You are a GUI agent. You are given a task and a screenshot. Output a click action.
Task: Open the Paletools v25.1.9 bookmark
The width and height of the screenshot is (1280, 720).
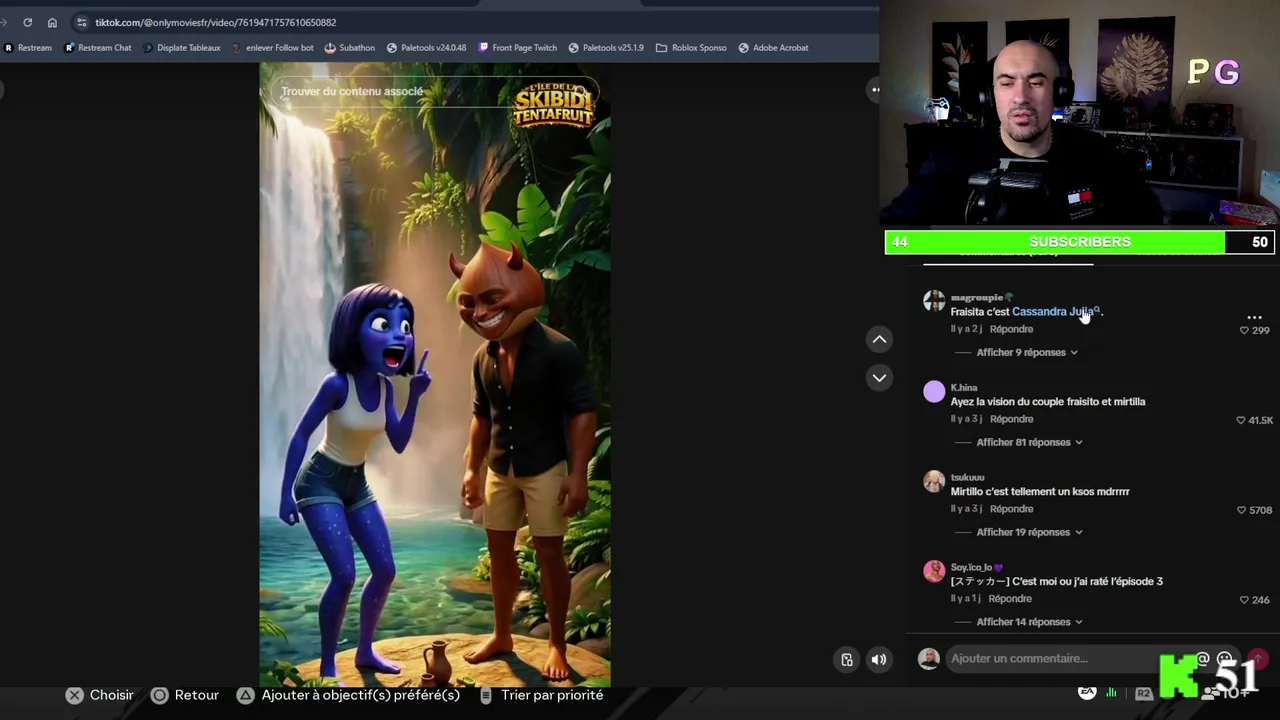pyautogui.click(x=606, y=47)
